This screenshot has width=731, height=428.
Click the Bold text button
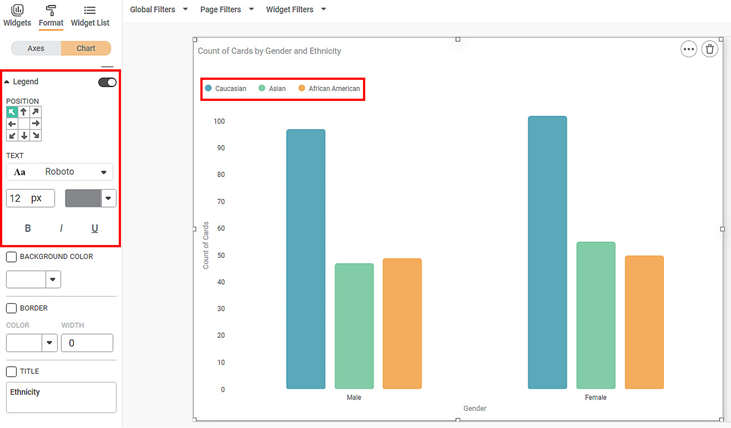(x=28, y=228)
